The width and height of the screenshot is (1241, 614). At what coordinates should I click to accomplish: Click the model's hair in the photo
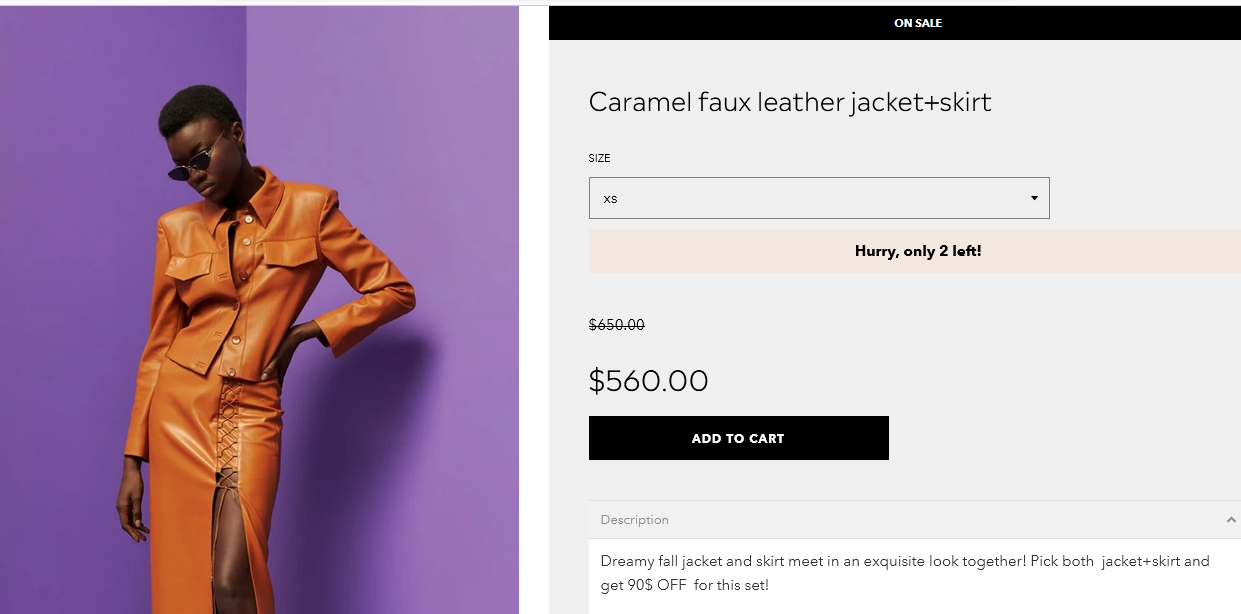point(195,108)
